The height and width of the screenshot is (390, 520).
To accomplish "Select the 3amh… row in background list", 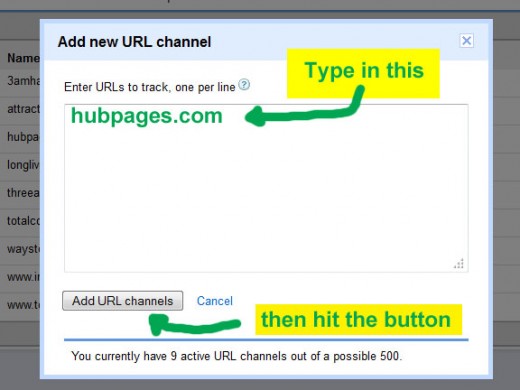I will (23, 81).
